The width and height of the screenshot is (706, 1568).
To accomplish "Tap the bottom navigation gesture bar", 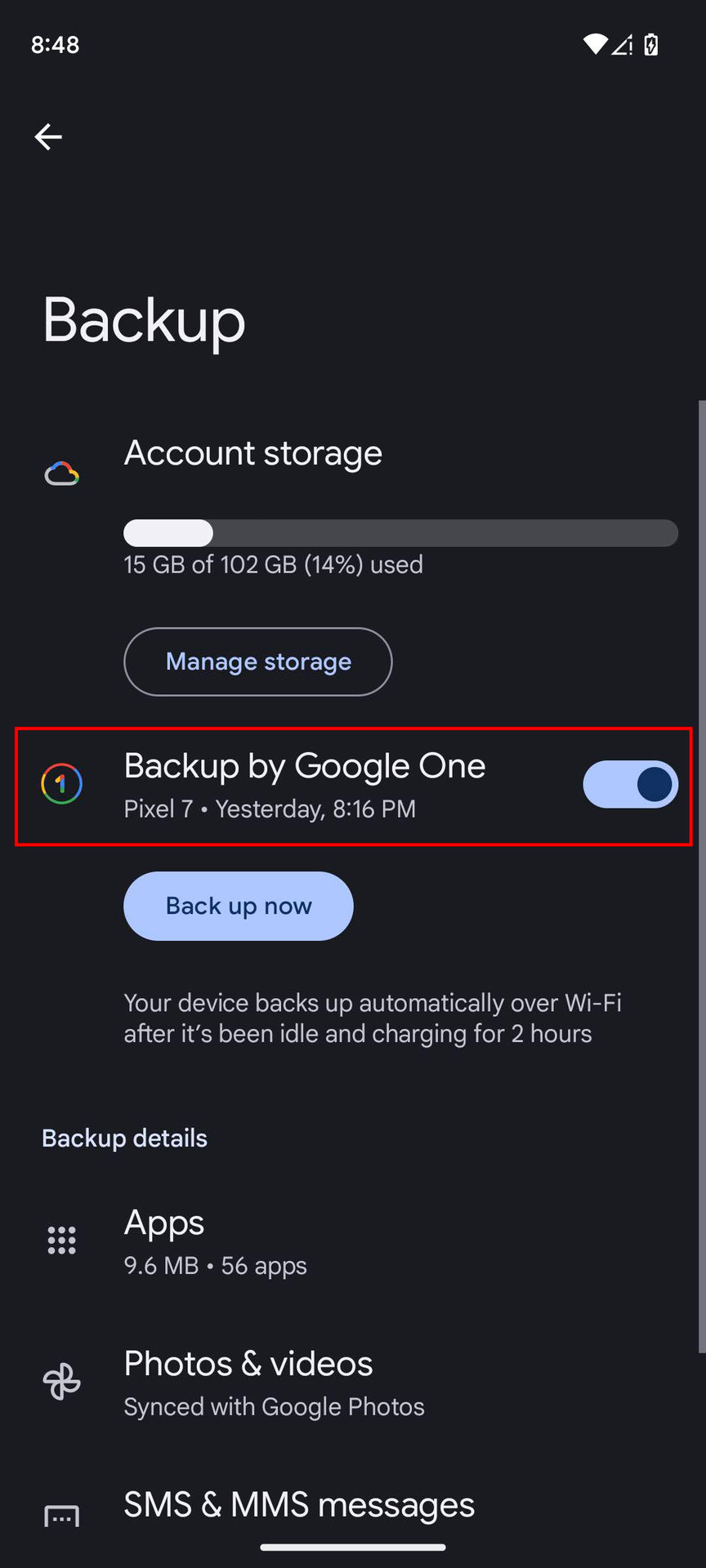I will click(353, 1547).
